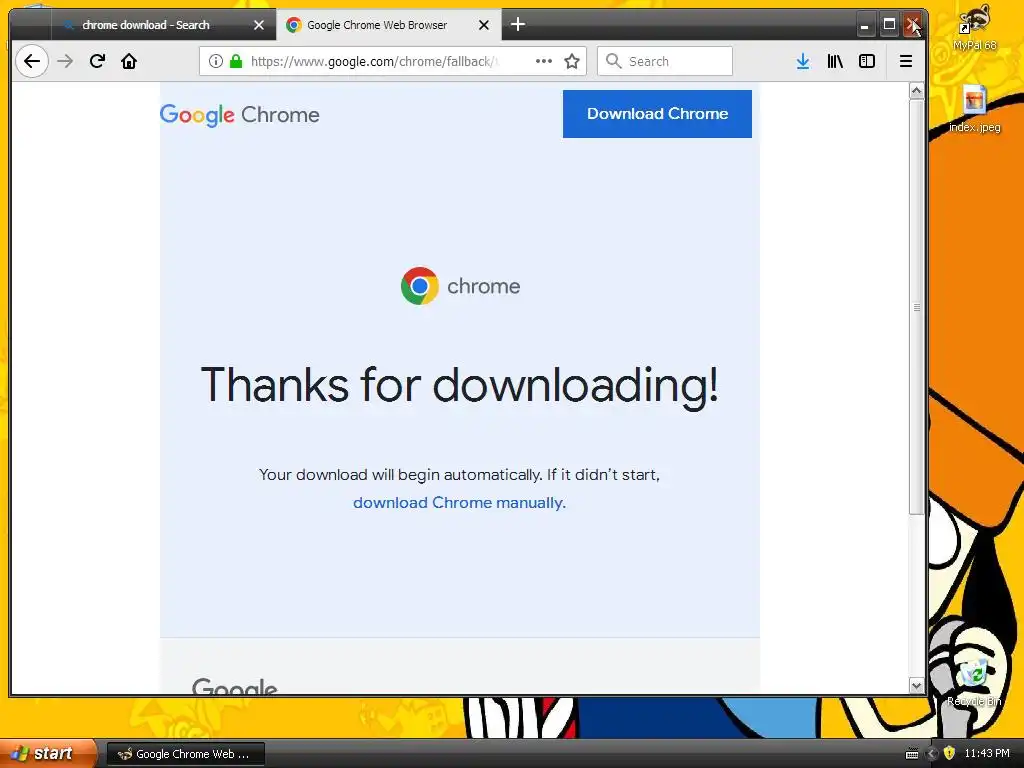Click into the Search box
The image size is (1024, 768).
tap(665, 61)
